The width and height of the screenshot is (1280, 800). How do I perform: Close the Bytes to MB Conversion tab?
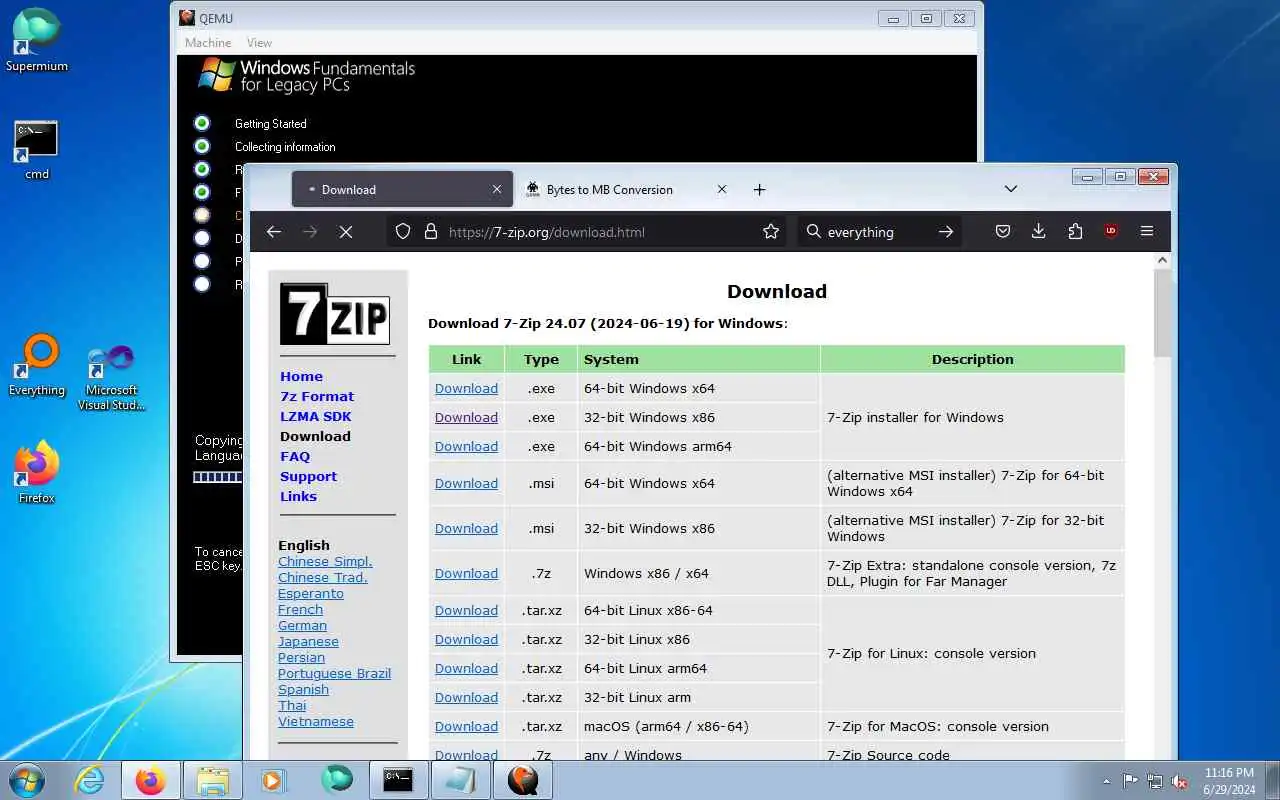(x=723, y=189)
